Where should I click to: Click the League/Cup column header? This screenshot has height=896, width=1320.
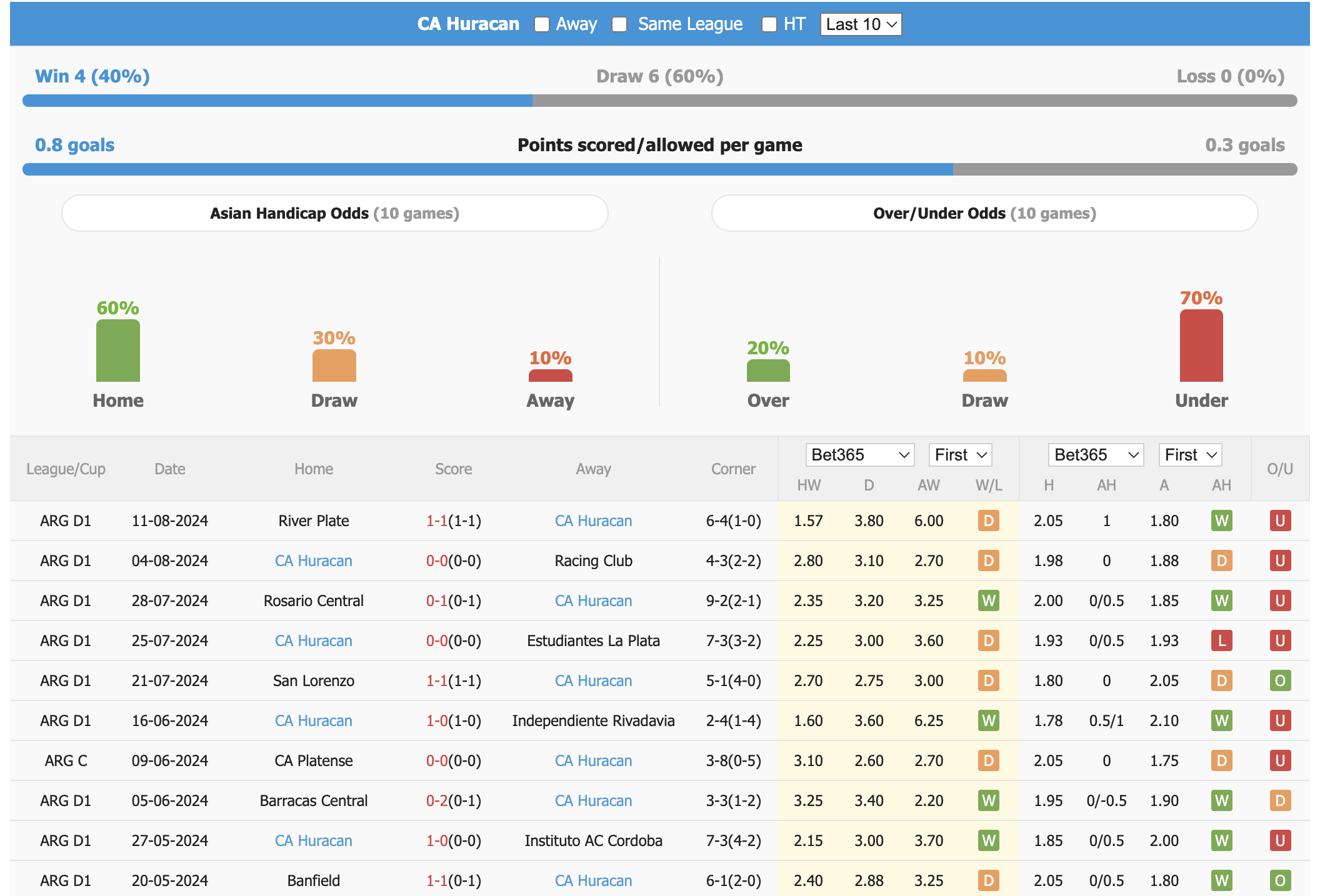coord(66,469)
